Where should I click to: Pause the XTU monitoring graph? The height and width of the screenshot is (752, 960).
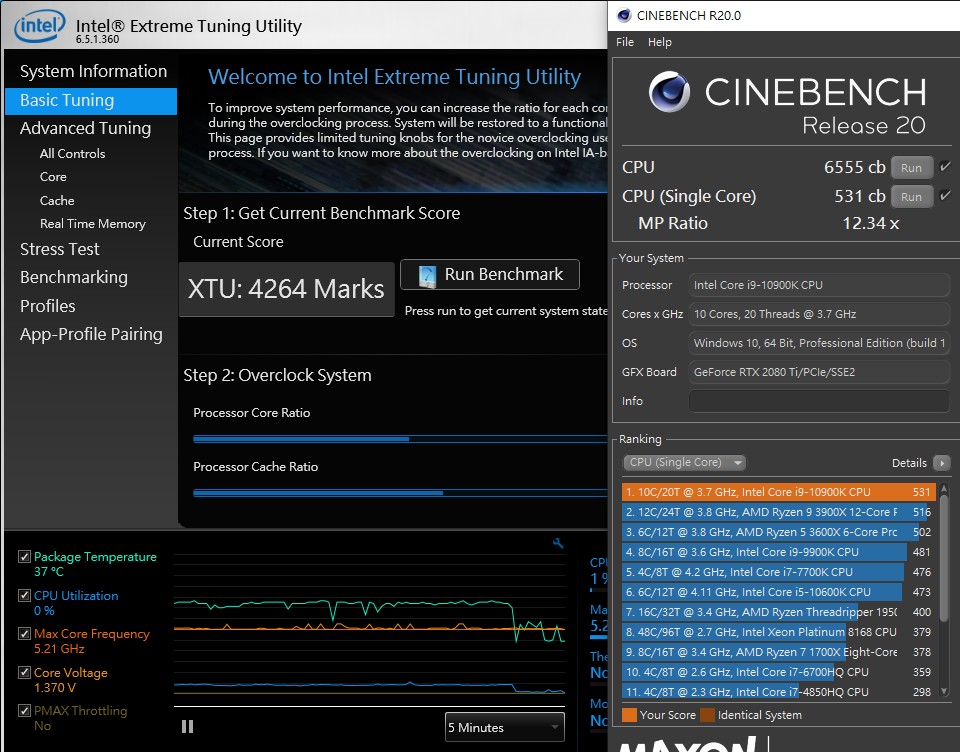[x=187, y=726]
